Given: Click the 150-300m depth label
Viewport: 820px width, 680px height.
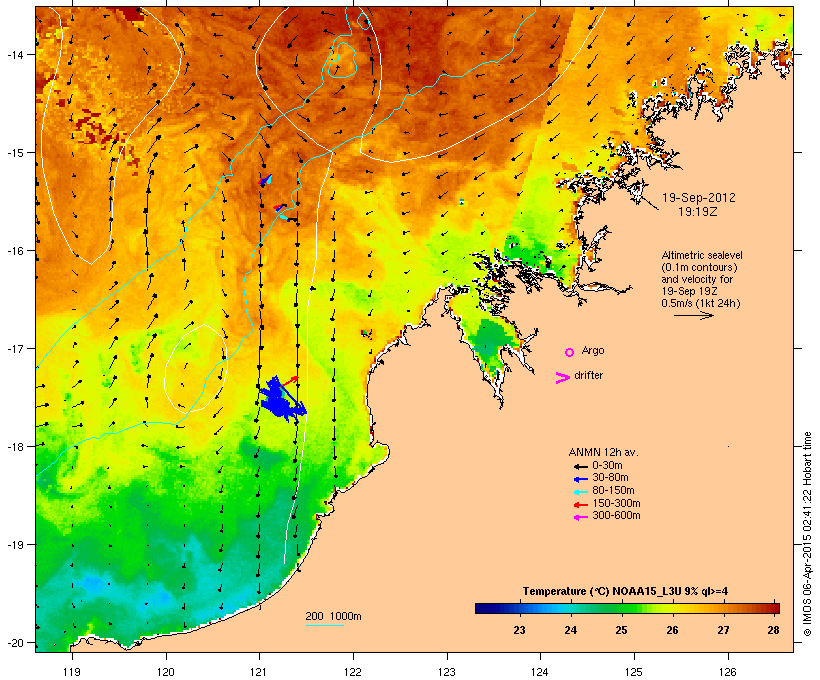Looking at the screenshot, I should 617,504.
